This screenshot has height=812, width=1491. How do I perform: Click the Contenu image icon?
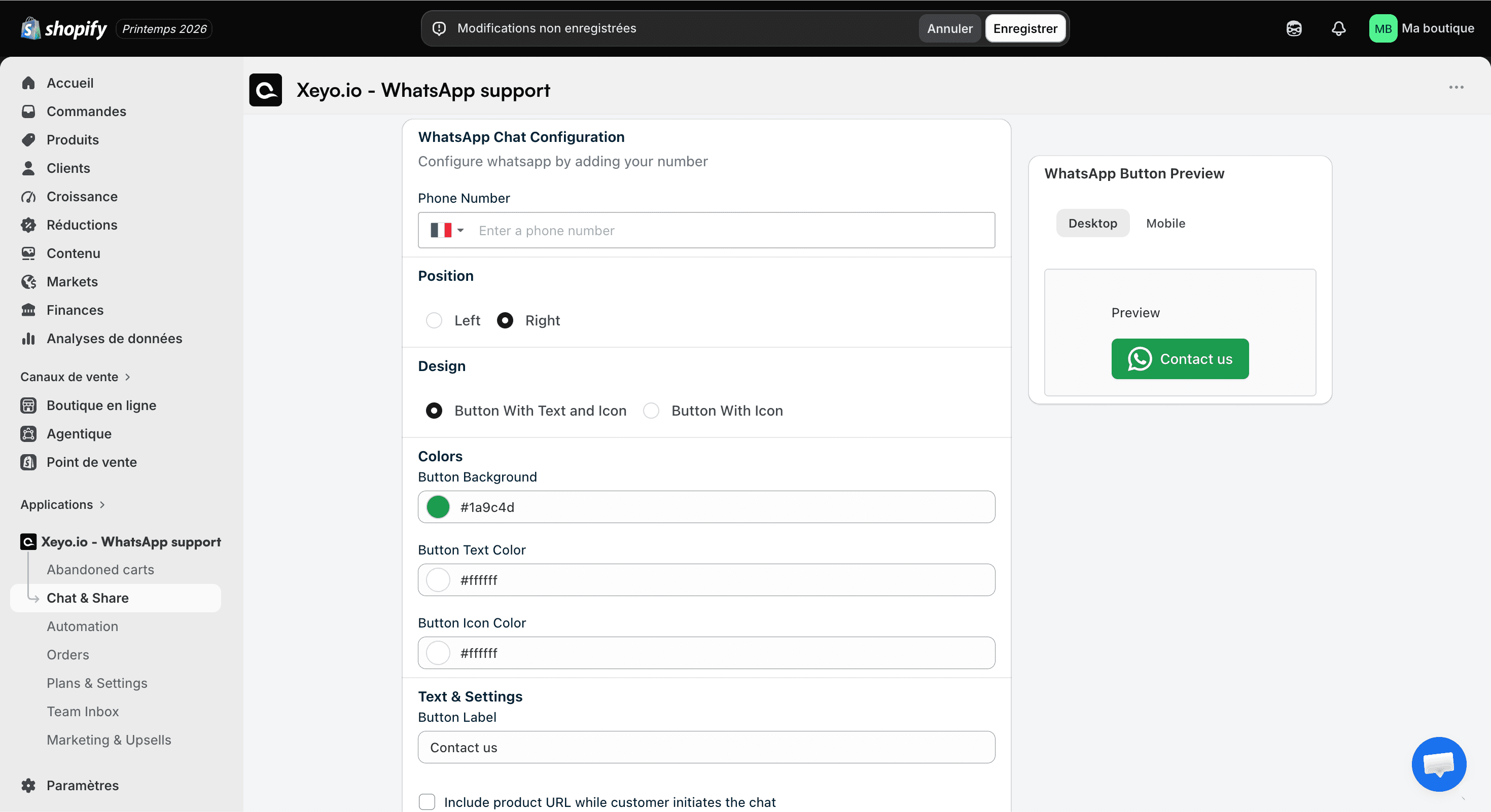point(28,253)
